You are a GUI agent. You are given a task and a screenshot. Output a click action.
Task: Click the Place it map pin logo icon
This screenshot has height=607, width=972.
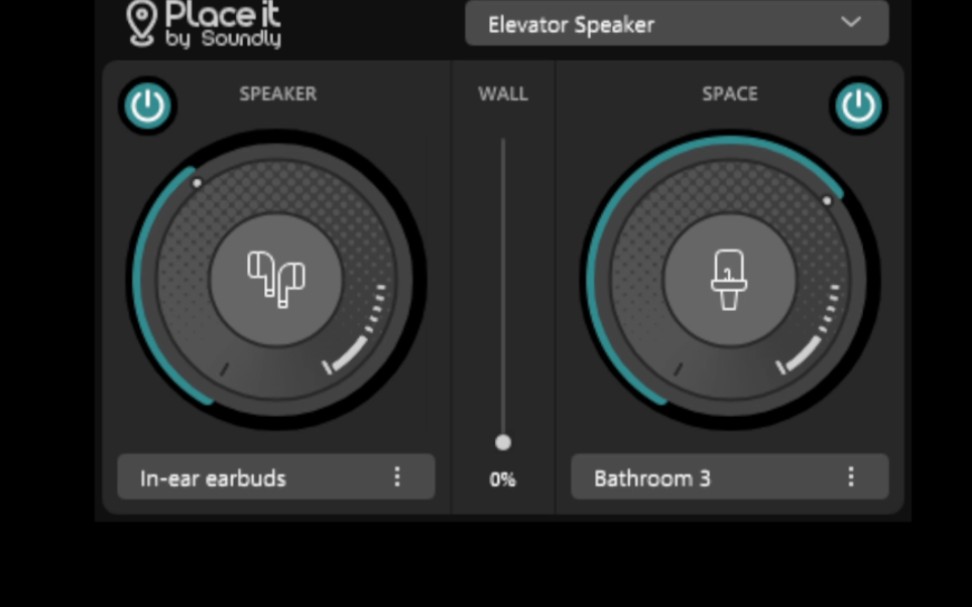pyautogui.click(x=141, y=24)
